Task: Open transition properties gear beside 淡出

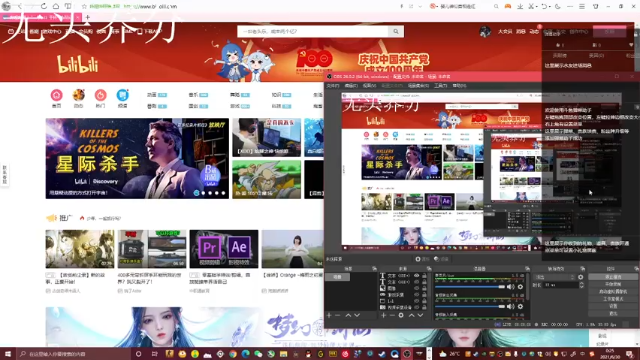Action: pyautogui.click(x=580, y=277)
